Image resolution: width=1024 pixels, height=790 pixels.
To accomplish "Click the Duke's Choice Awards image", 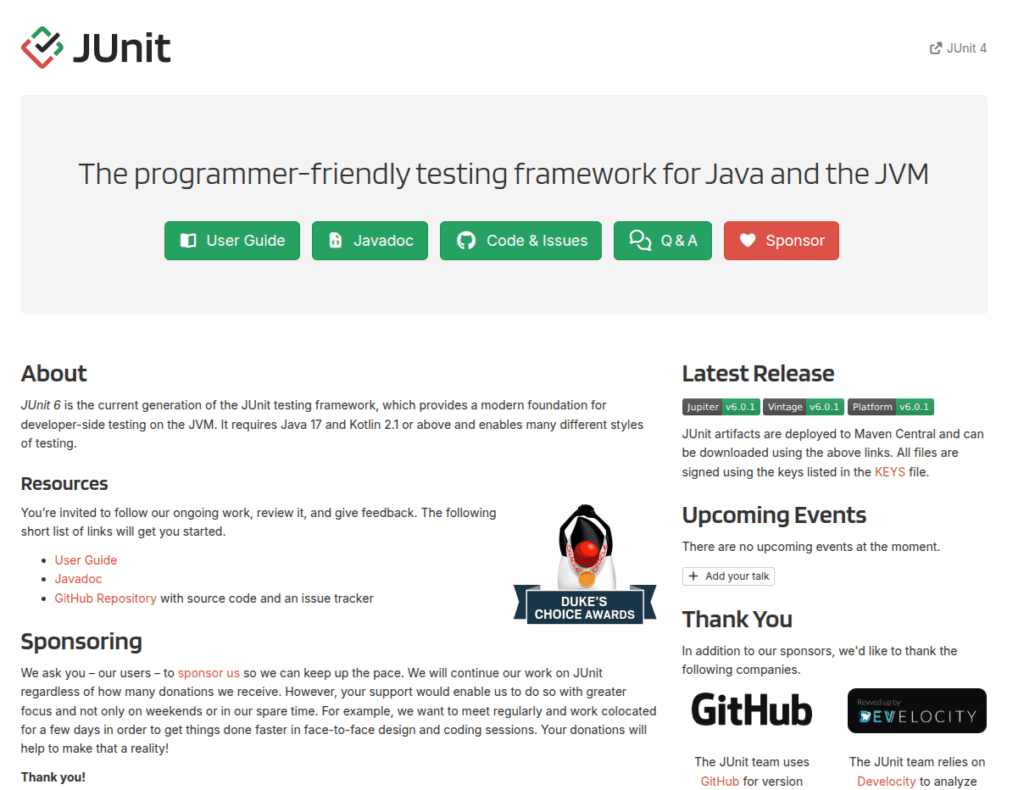I will pos(585,565).
